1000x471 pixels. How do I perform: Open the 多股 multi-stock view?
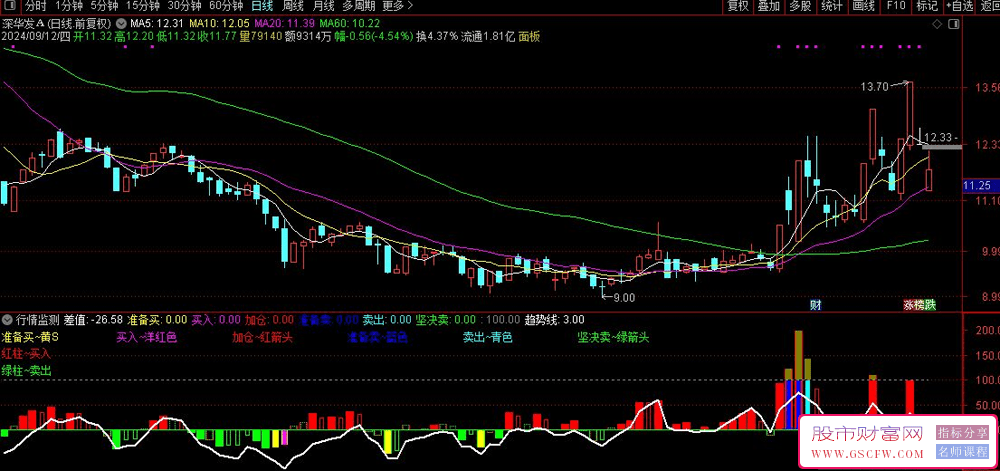point(800,6)
